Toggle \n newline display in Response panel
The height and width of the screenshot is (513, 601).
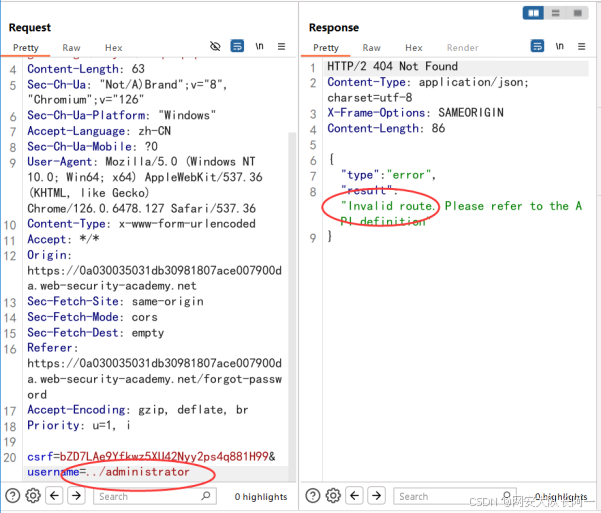(560, 47)
